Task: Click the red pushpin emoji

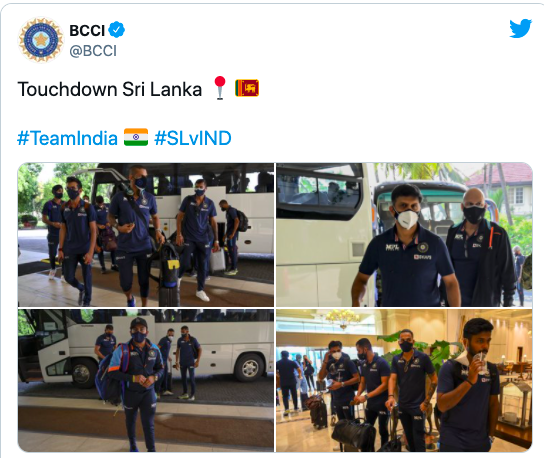Action: point(220,88)
